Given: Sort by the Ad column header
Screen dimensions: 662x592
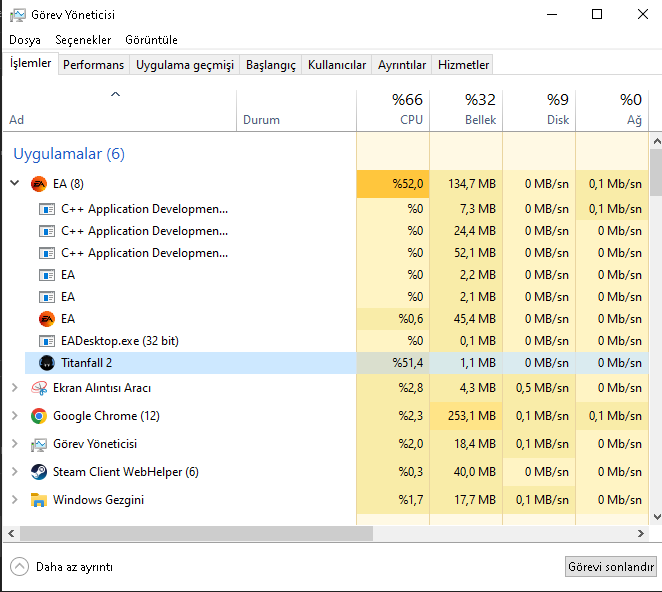Looking at the screenshot, I should click(120, 111).
